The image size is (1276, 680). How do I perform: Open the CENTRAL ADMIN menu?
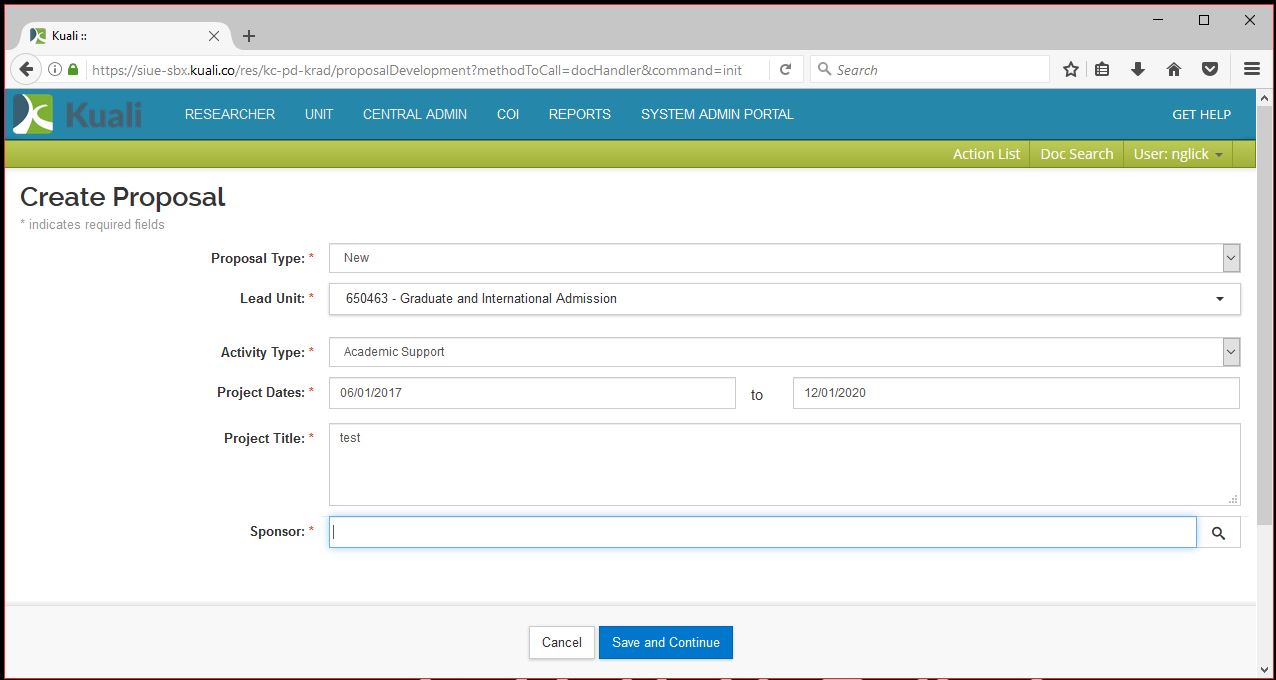pyautogui.click(x=414, y=114)
